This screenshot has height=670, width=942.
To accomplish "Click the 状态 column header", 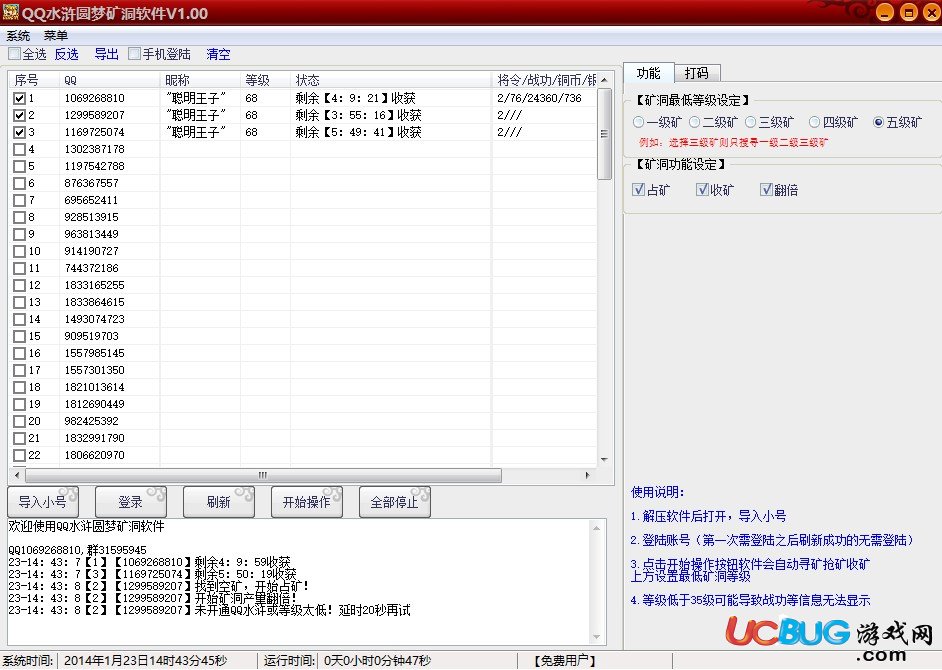I will point(391,80).
